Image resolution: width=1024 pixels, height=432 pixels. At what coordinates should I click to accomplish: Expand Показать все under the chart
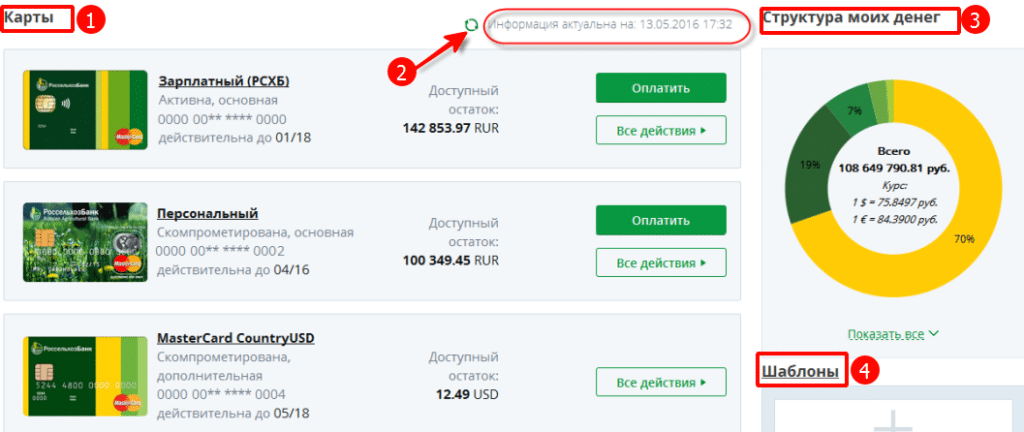pos(893,334)
